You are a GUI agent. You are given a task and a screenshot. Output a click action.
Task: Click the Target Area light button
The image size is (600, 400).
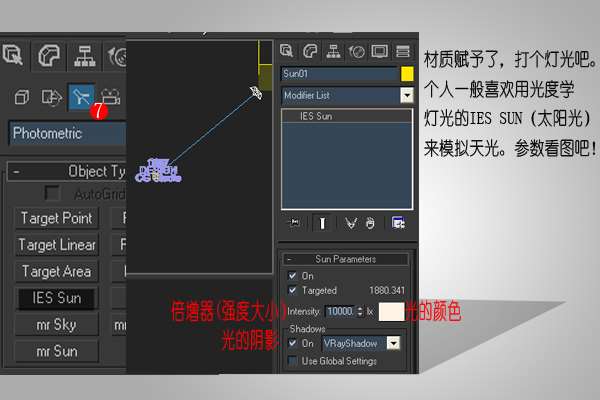[x=57, y=272]
